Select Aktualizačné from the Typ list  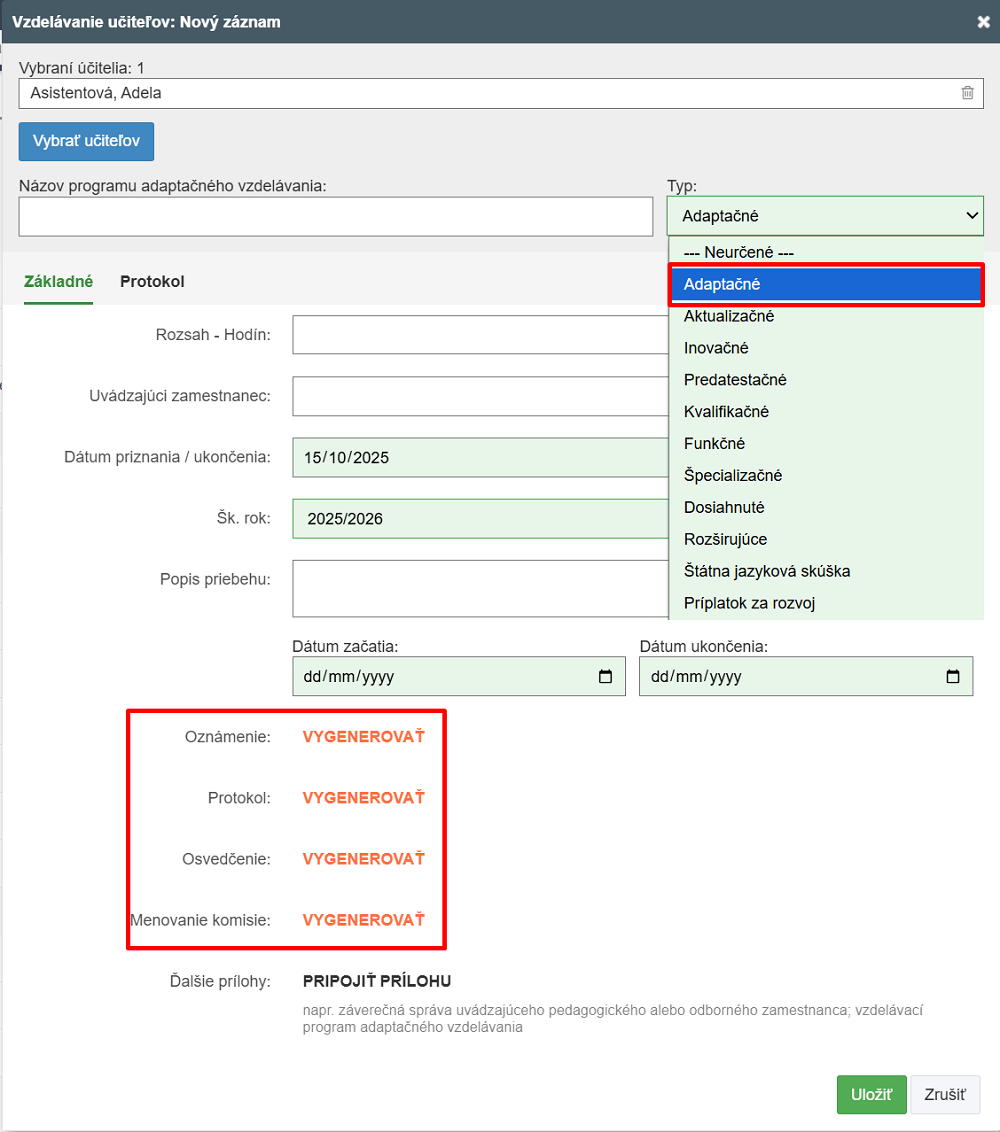point(729,316)
